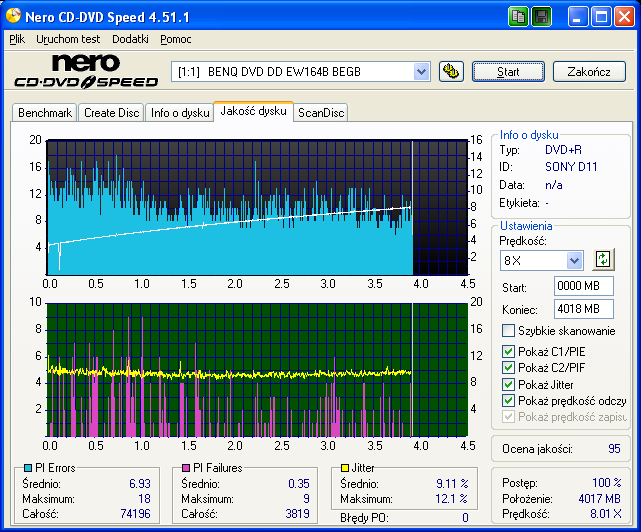Click the Nero disc icon in the title bar
Viewport: 641px width, 532px height.
[x=13, y=16]
